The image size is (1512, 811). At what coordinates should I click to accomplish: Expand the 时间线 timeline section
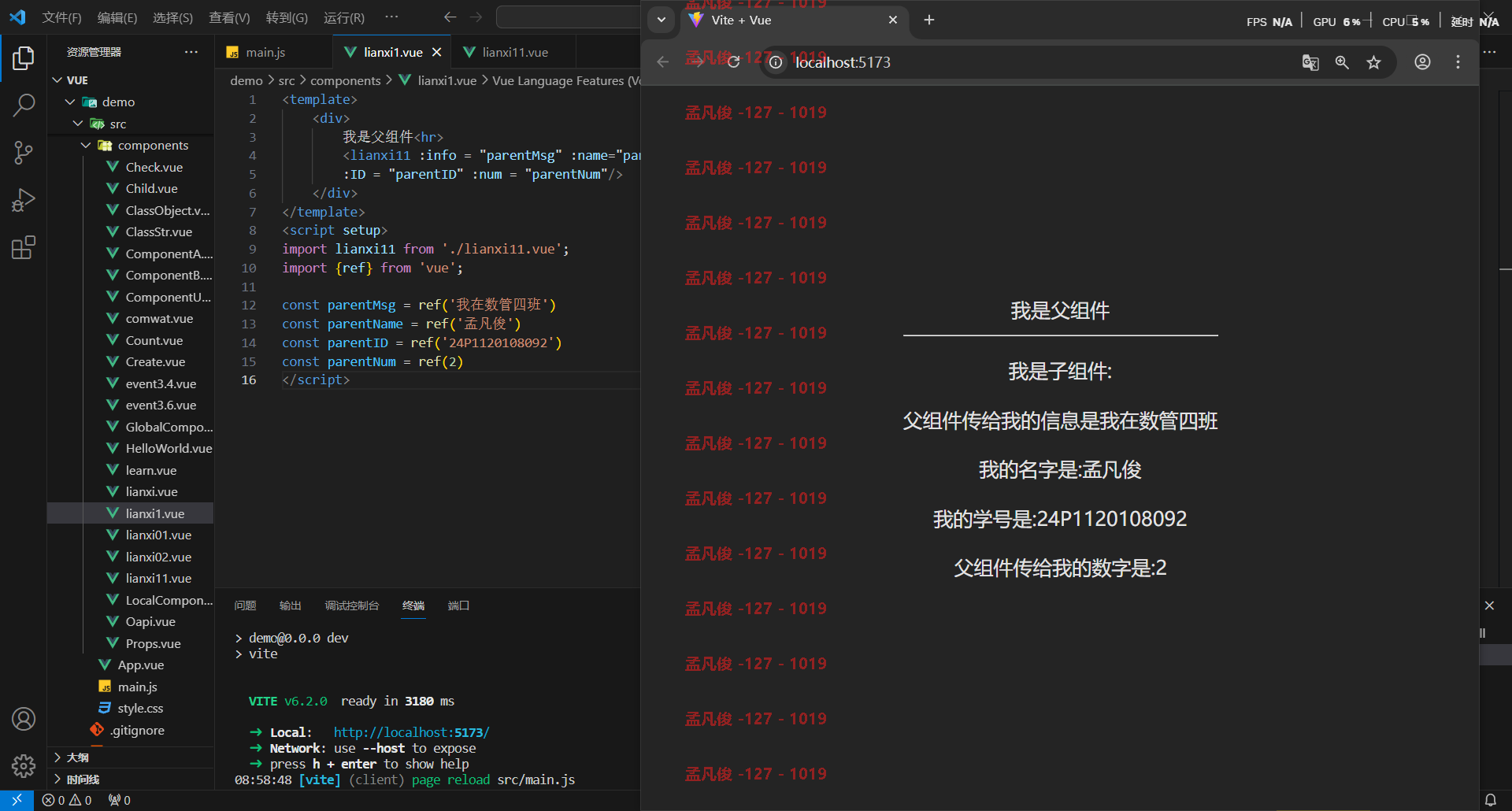tap(131, 780)
